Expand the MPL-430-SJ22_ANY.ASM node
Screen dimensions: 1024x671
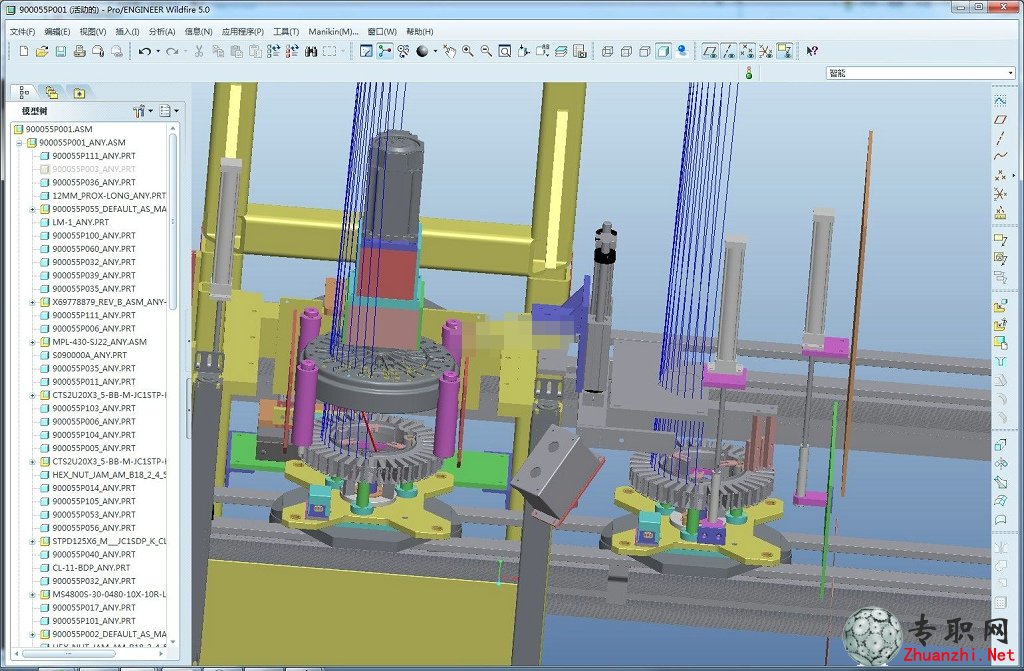click(x=32, y=342)
